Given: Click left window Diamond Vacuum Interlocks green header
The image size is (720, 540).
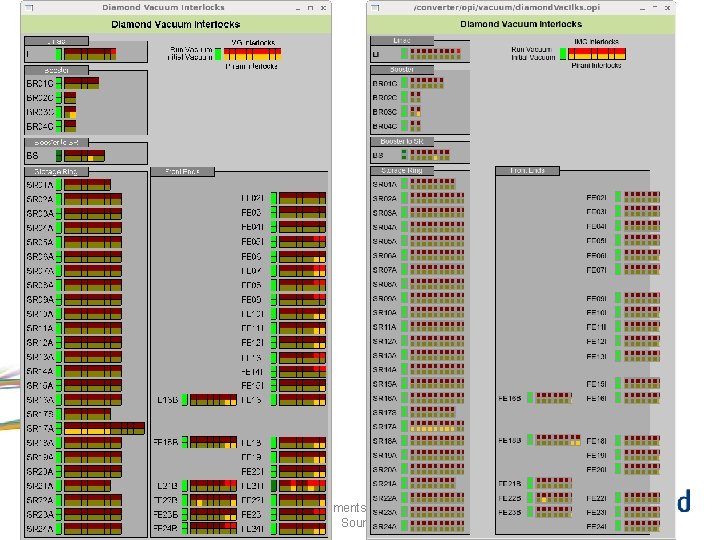Looking at the screenshot, I should pyautogui.click(x=176, y=24).
